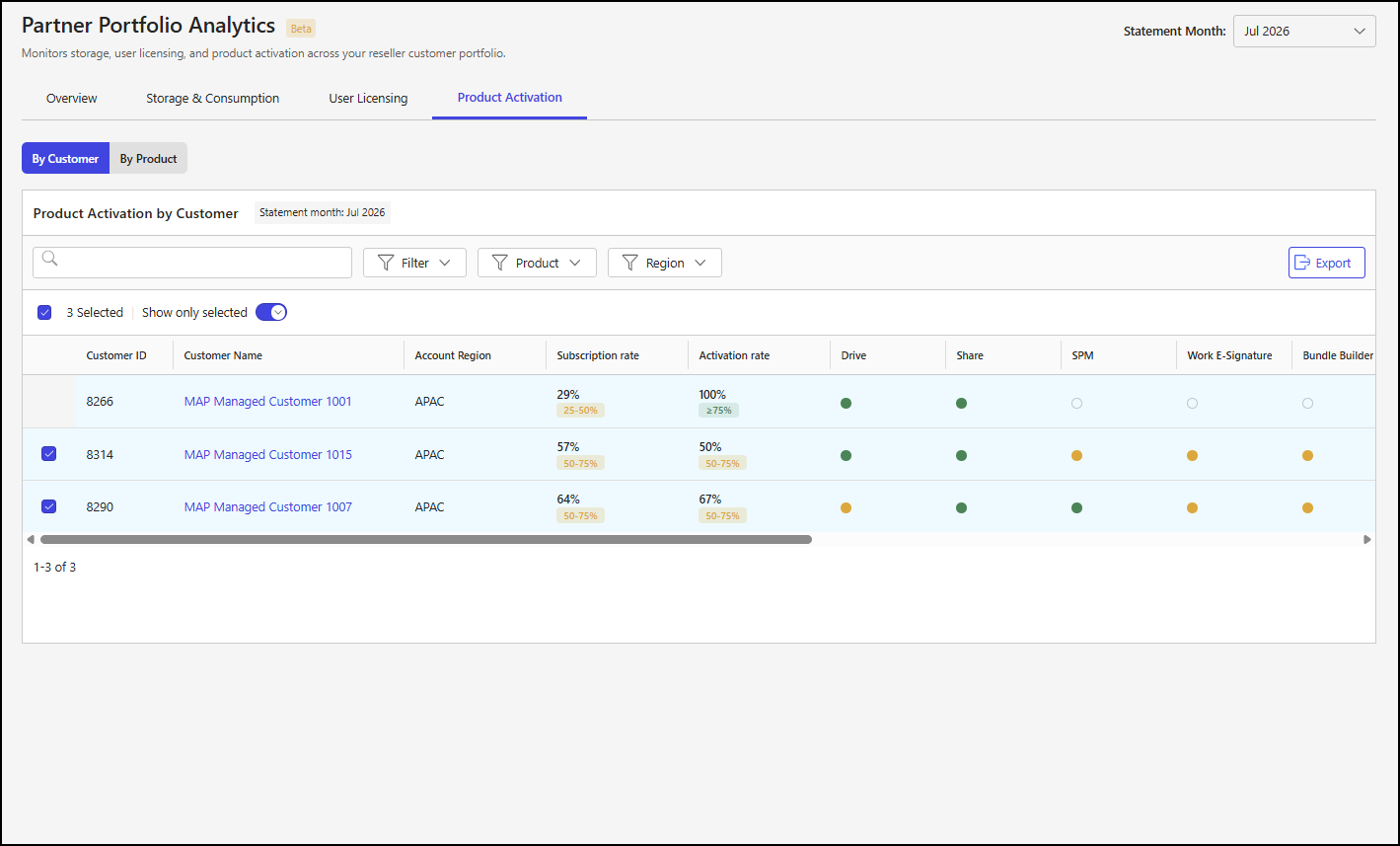
Task: Focus the customer search input field
Action: (x=192, y=263)
